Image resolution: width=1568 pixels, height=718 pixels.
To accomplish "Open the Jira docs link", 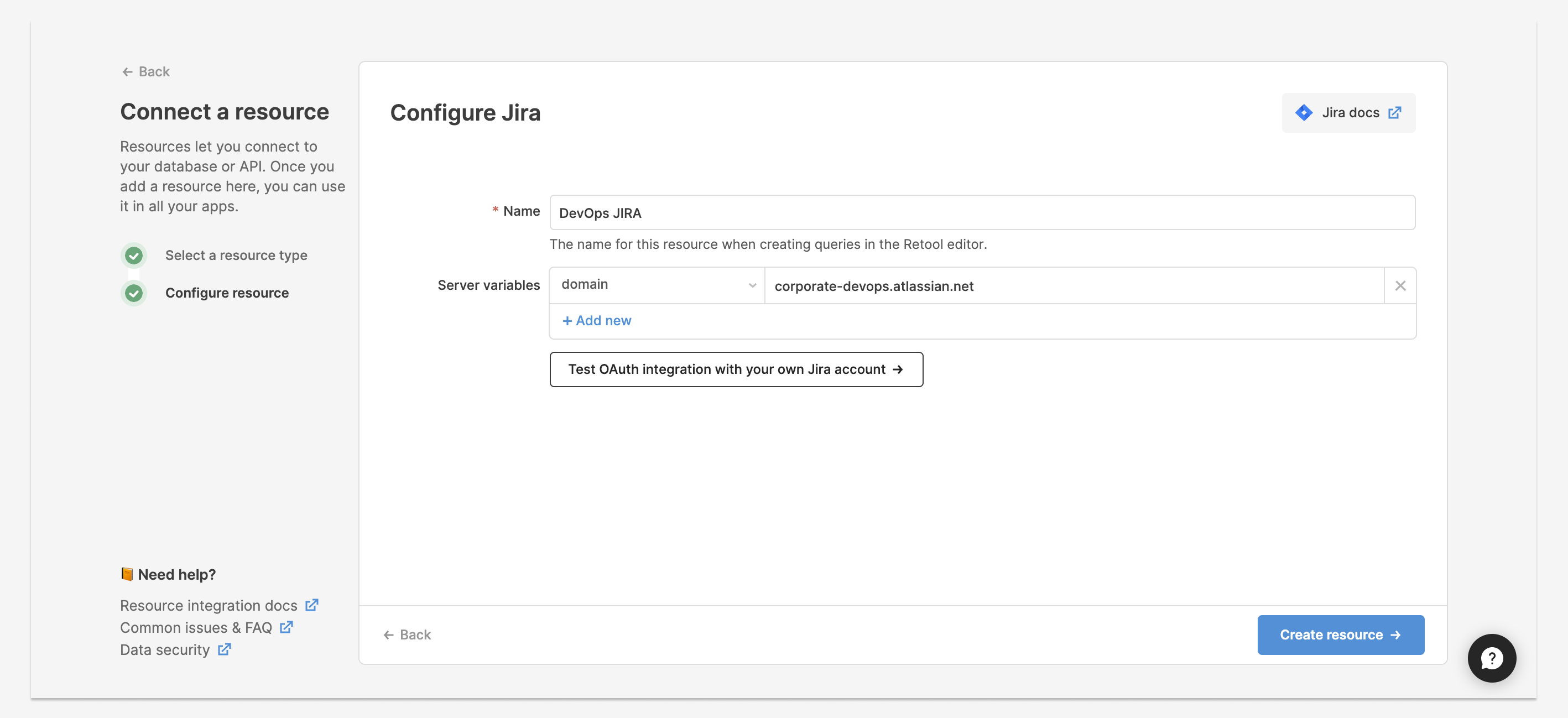I will [x=1348, y=113].
